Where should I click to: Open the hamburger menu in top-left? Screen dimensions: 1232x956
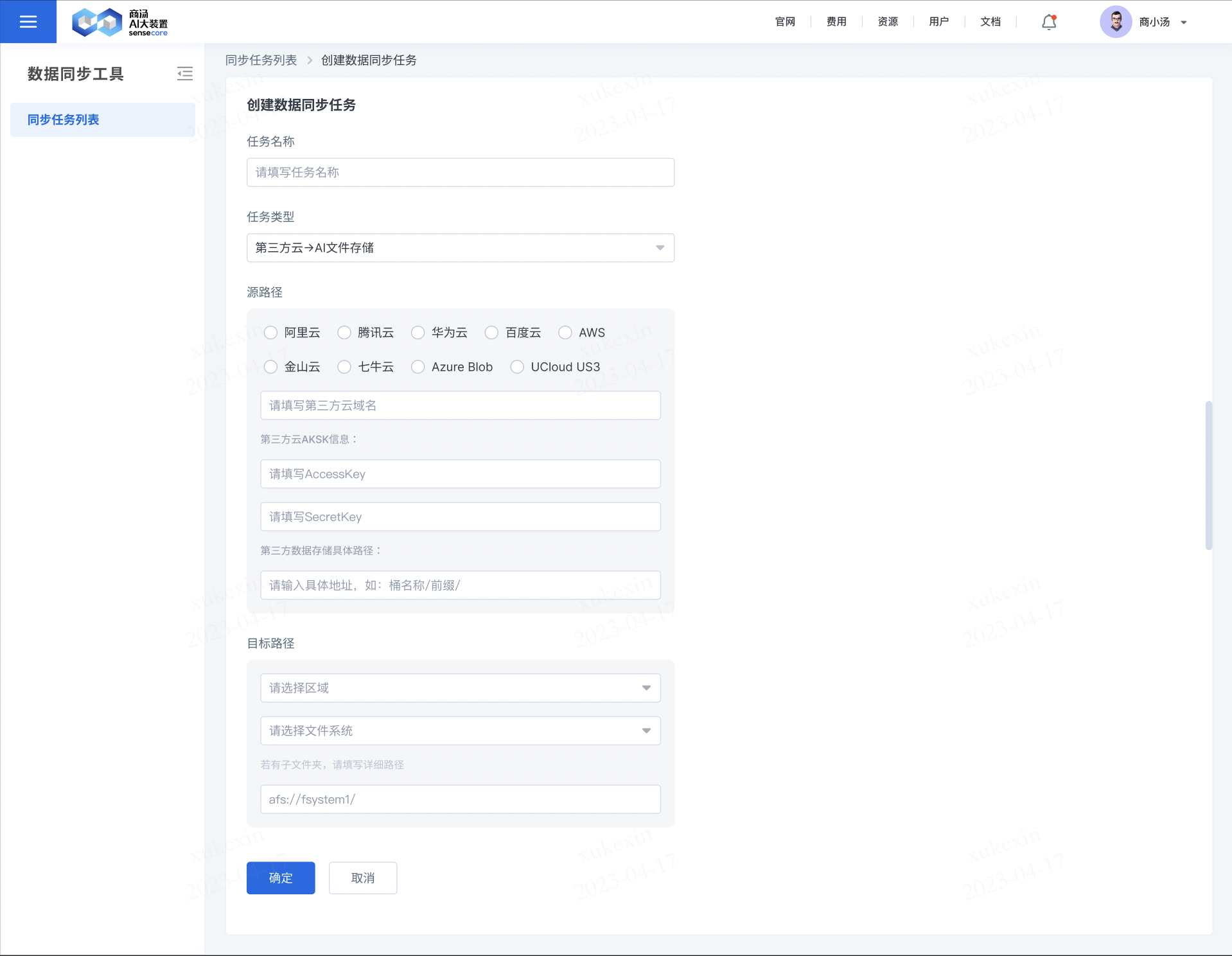[28, 22]
